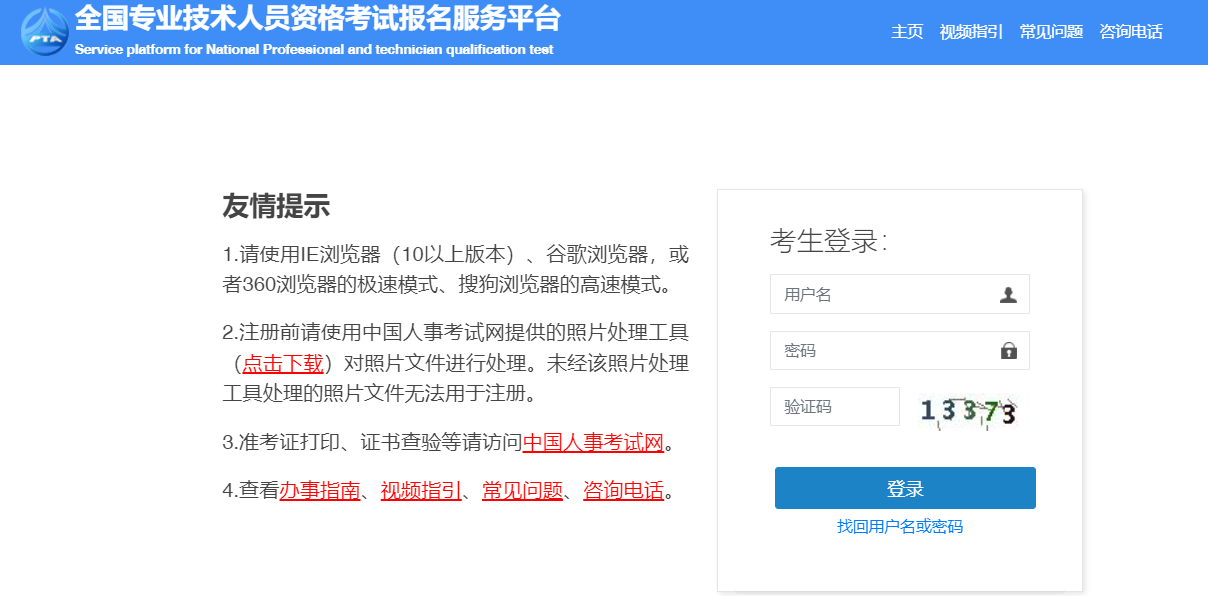The width and height of the screenshot is (1208, 596).
Task: Click the 找回用户名或密码 link
Action: (x=900, y=527)
